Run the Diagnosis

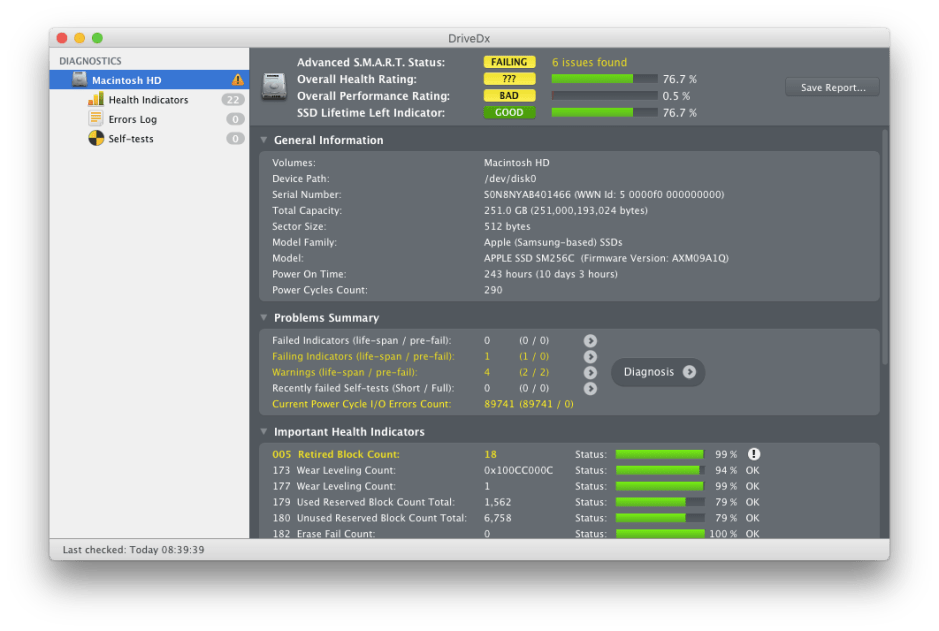tap(657, 372)
